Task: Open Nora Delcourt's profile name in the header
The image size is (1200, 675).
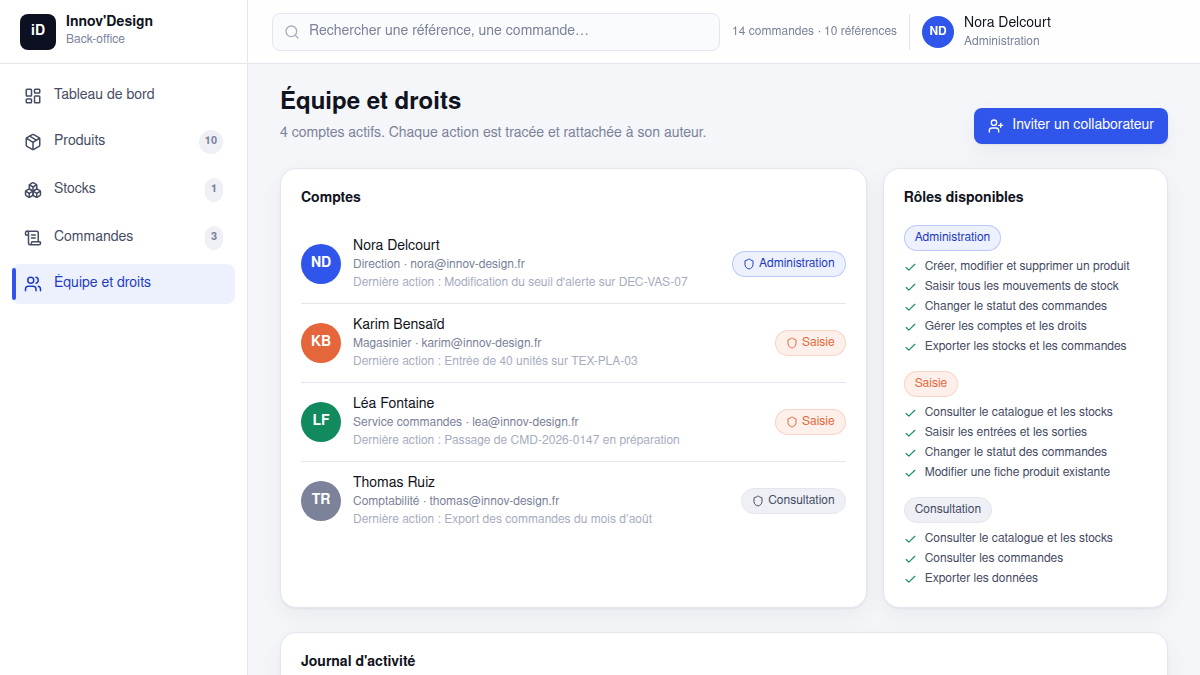Action: click(1007, 22)
